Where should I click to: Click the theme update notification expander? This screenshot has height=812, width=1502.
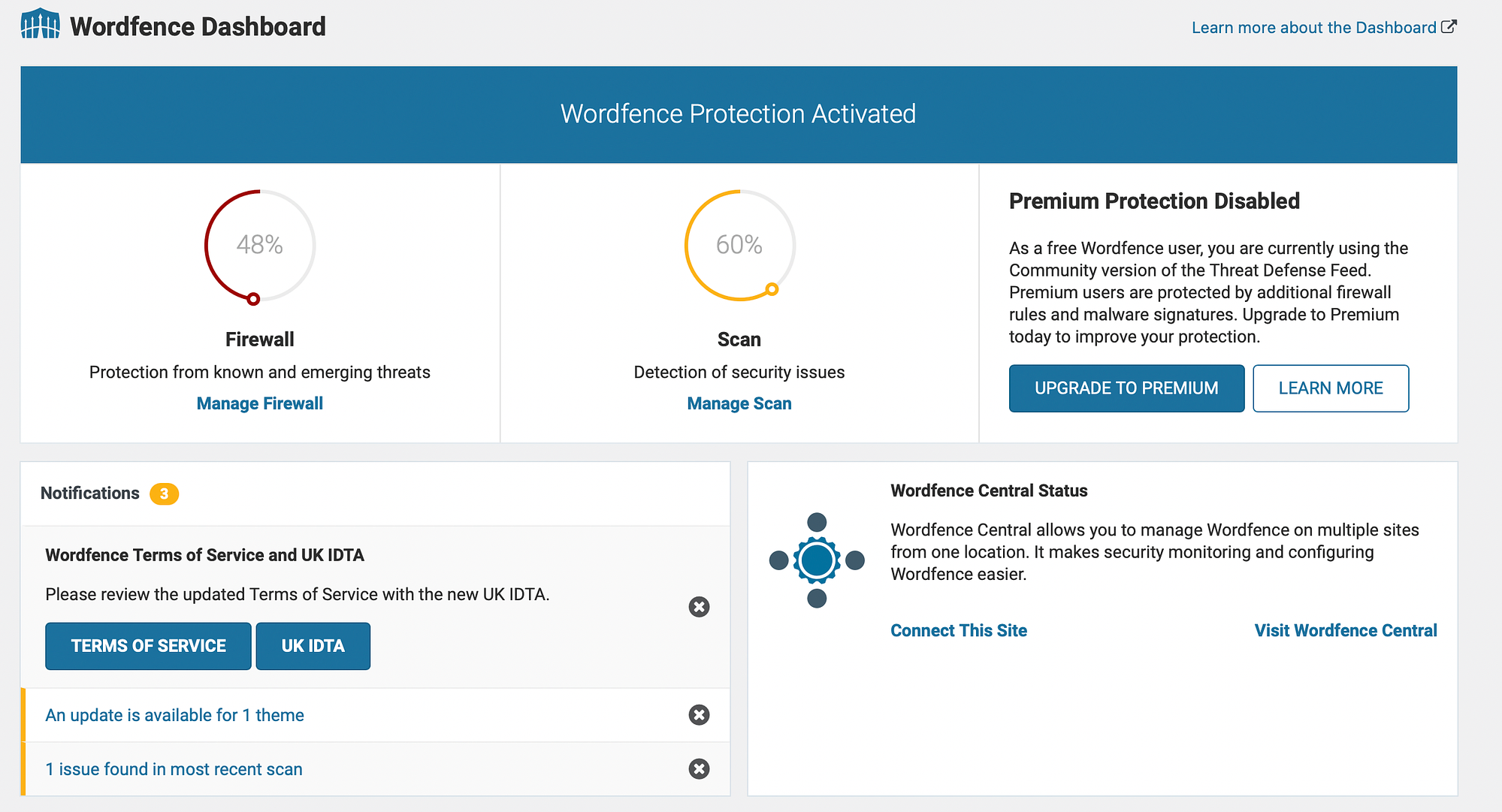(175, 716)
